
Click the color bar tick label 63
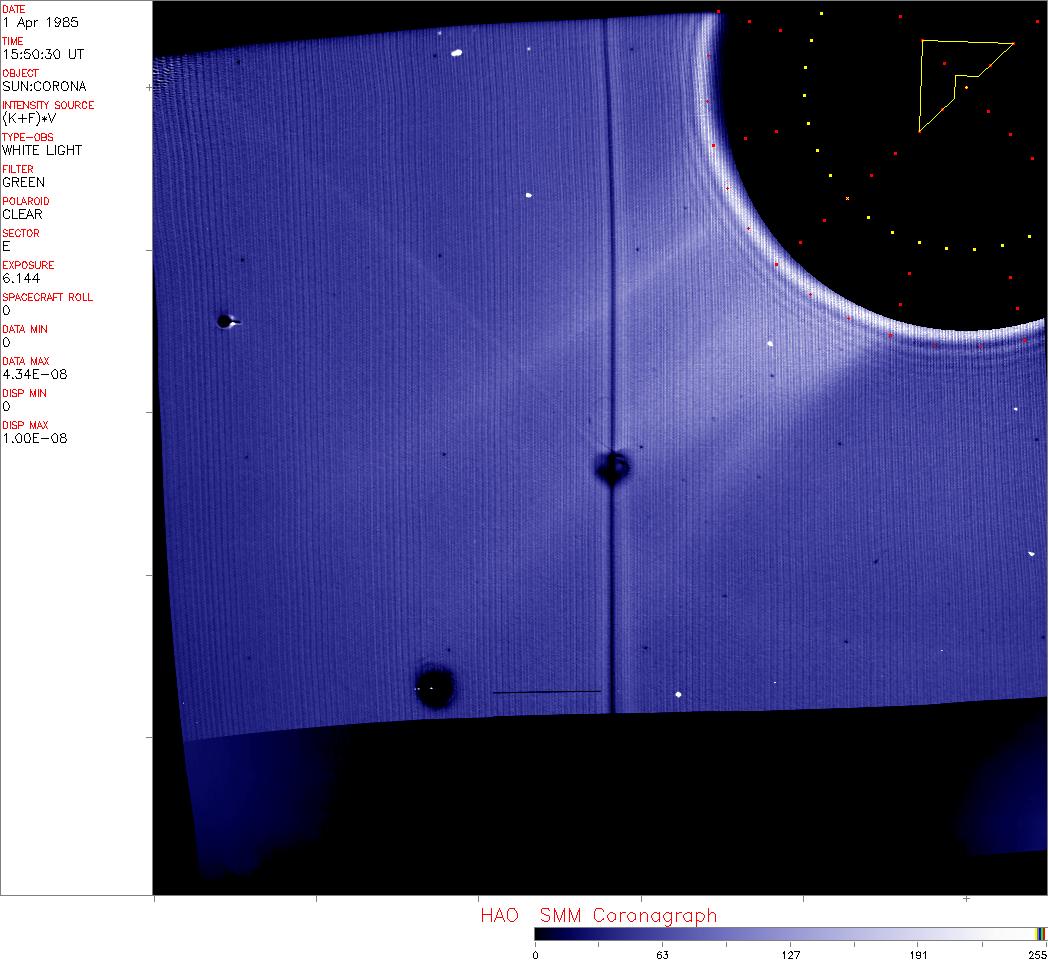[661, 954]
